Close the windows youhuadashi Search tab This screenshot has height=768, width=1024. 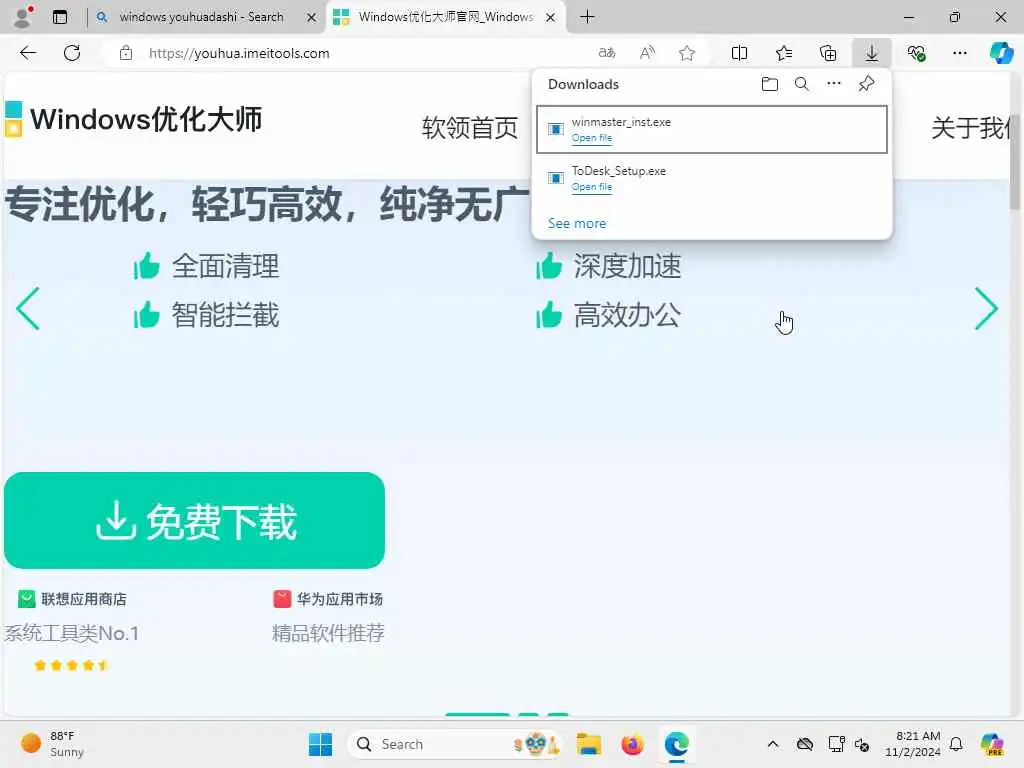(312, 18)
